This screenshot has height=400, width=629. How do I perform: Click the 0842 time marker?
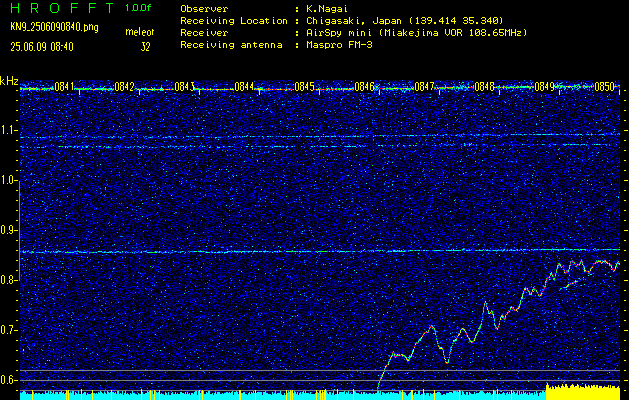tap(124, 86)
